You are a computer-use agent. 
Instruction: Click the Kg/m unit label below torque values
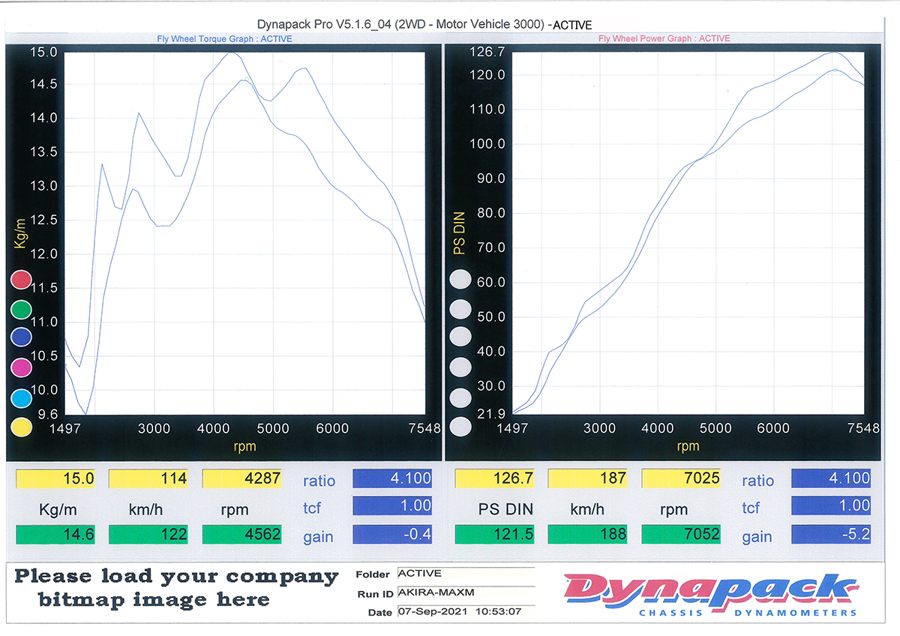[x=57, y=510]
